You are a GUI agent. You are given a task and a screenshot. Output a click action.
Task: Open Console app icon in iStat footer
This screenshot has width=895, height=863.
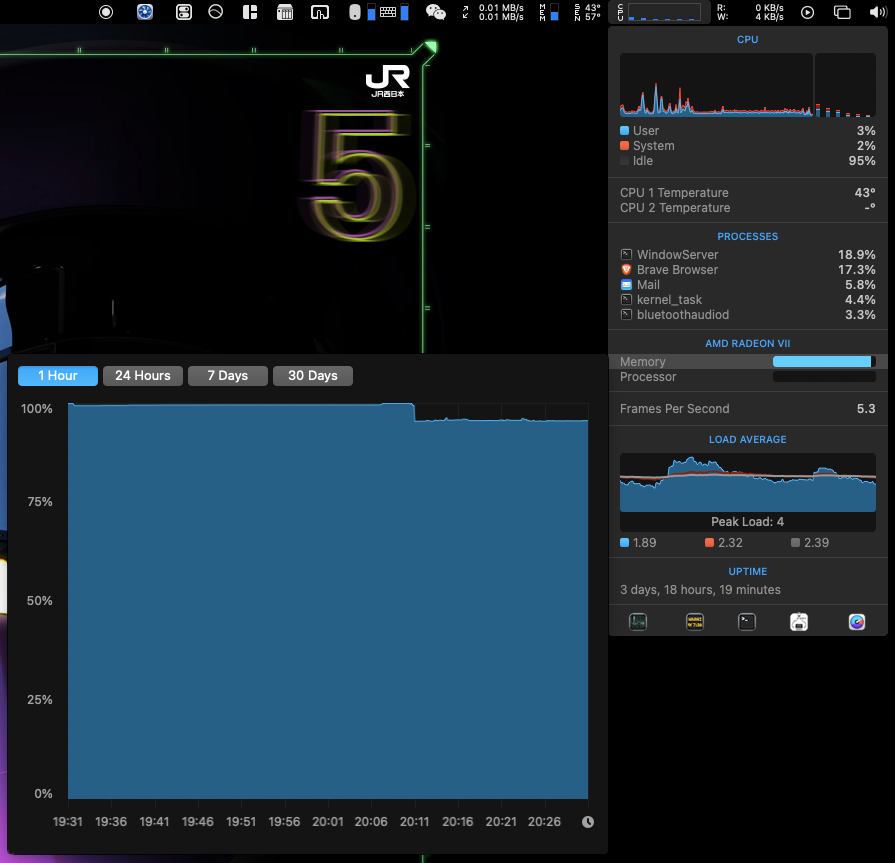point(695,622)
